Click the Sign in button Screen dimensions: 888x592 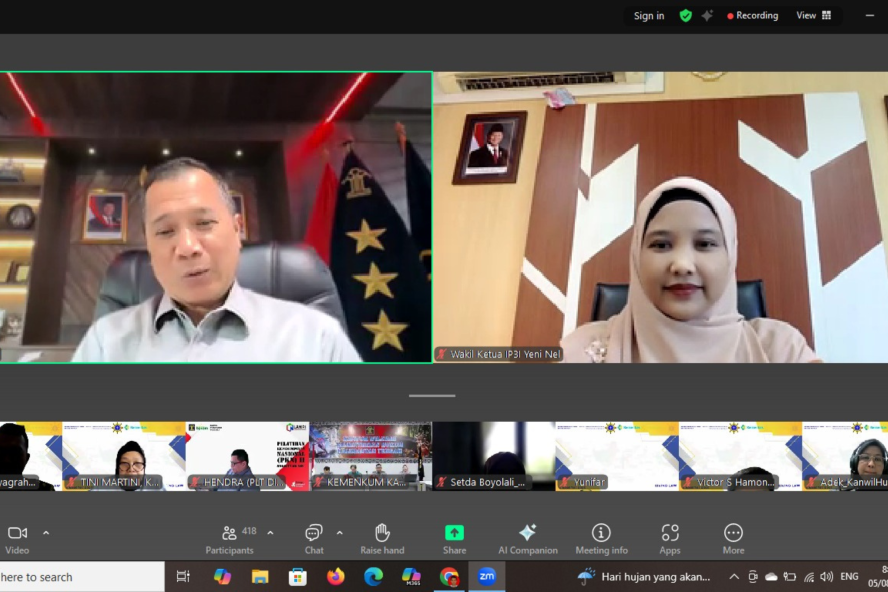648,16
